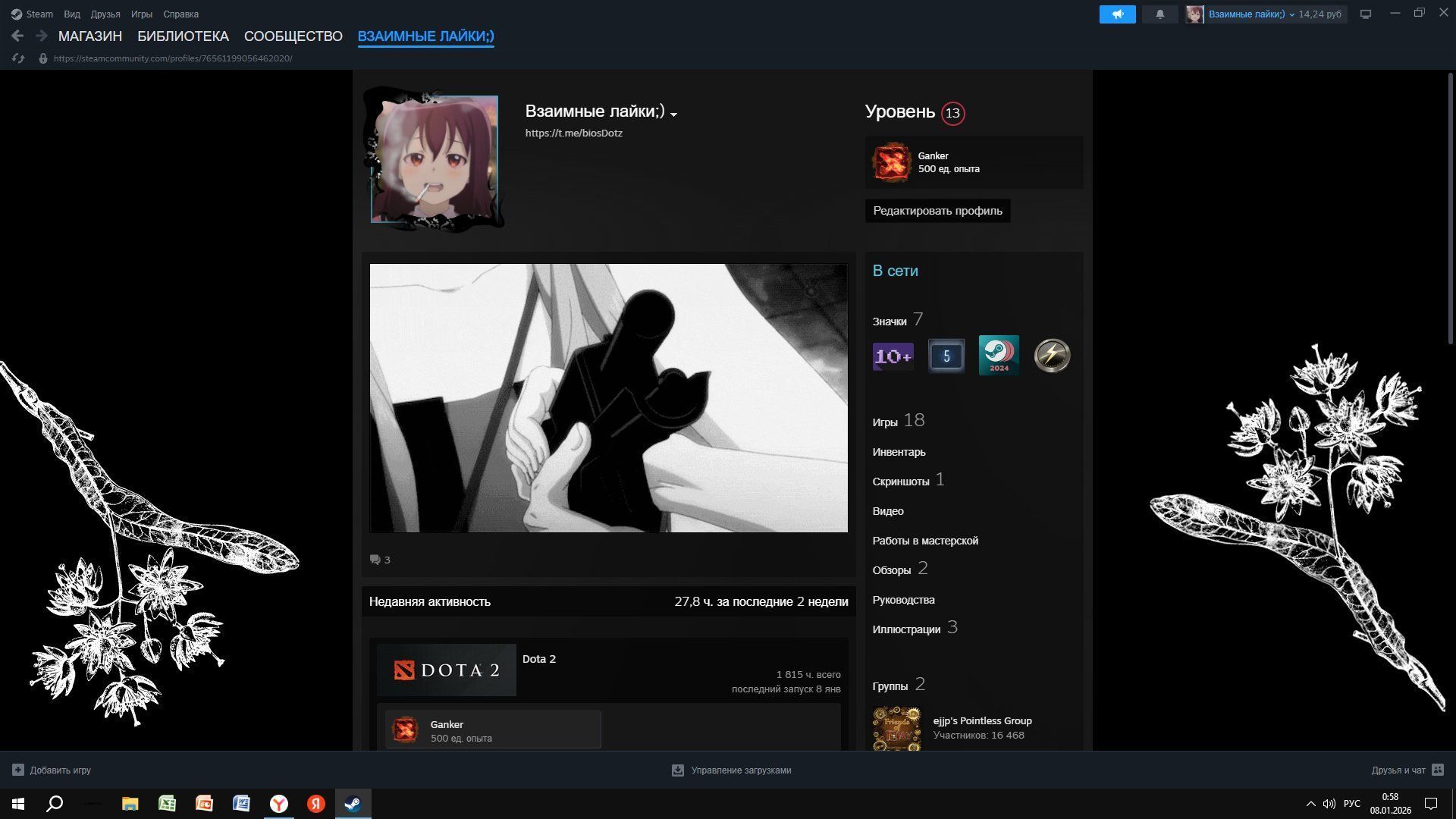Open the Друзья menu
This screenshot has width=1456, height=819.
pos(105,14)
